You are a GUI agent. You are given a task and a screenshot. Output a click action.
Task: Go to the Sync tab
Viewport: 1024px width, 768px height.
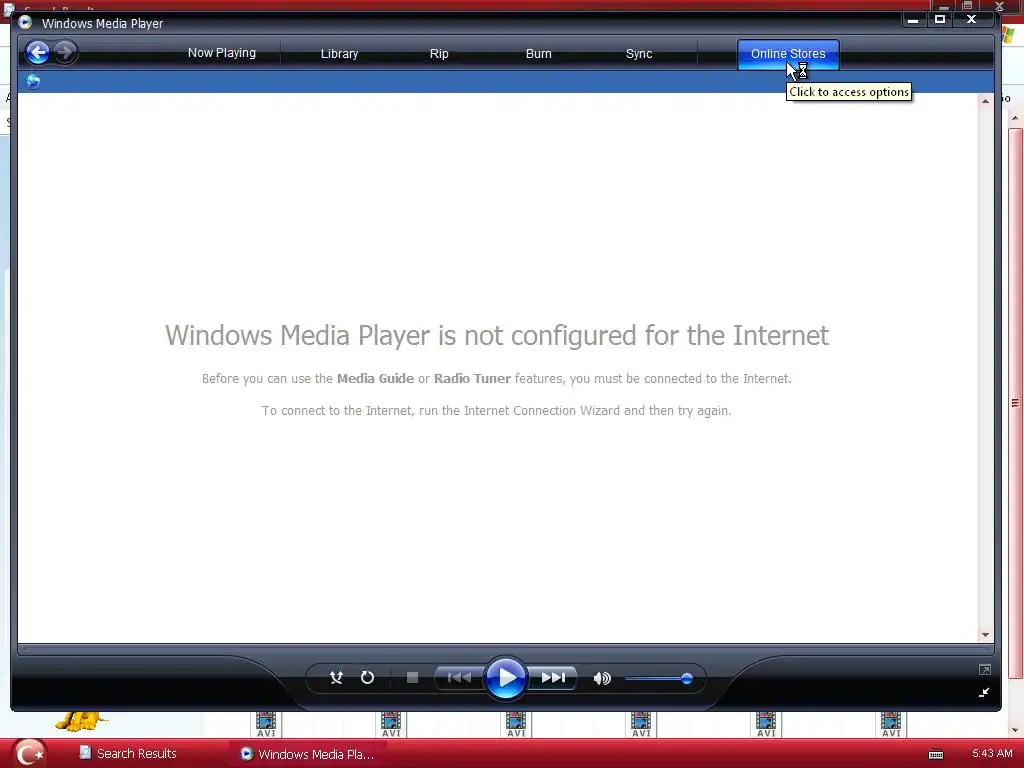pos(639,54)
